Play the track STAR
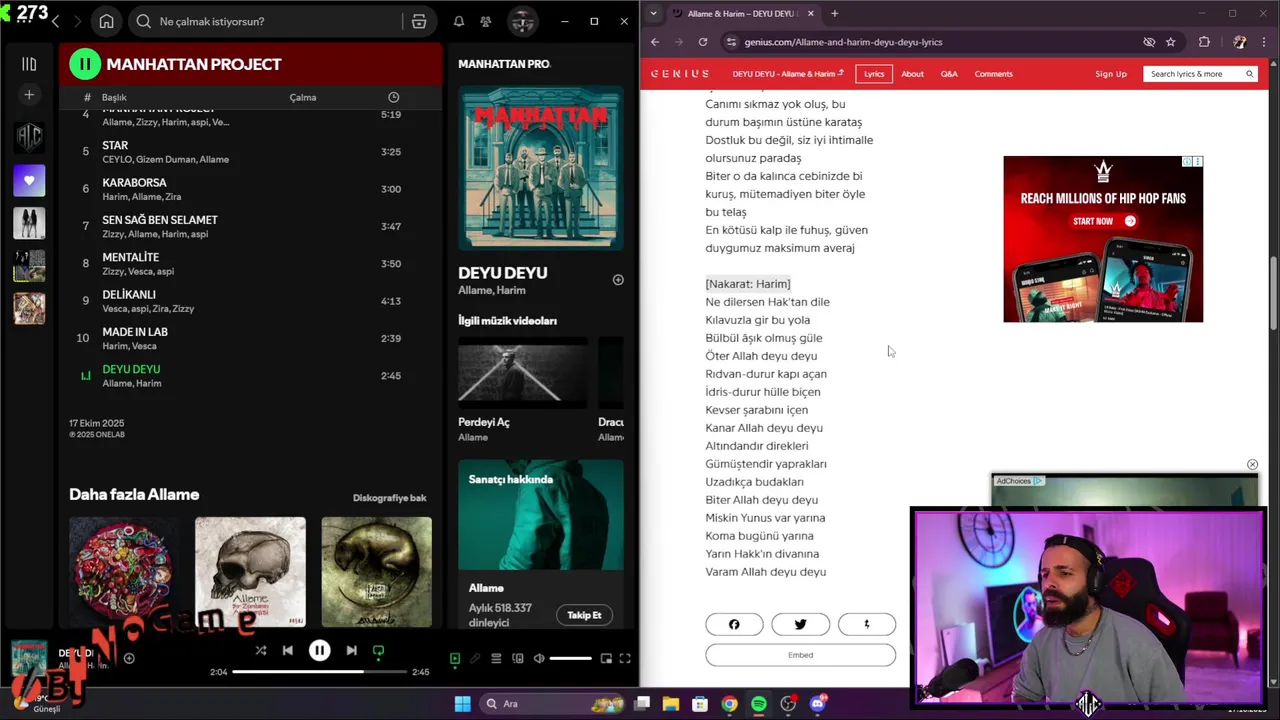 (250, 152)
